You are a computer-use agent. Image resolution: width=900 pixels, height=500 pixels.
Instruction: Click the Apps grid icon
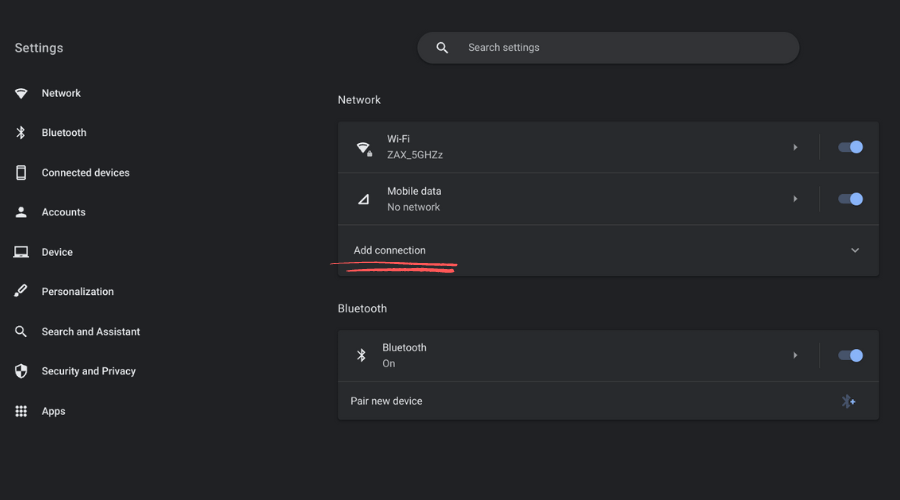(x=21, y=411)
